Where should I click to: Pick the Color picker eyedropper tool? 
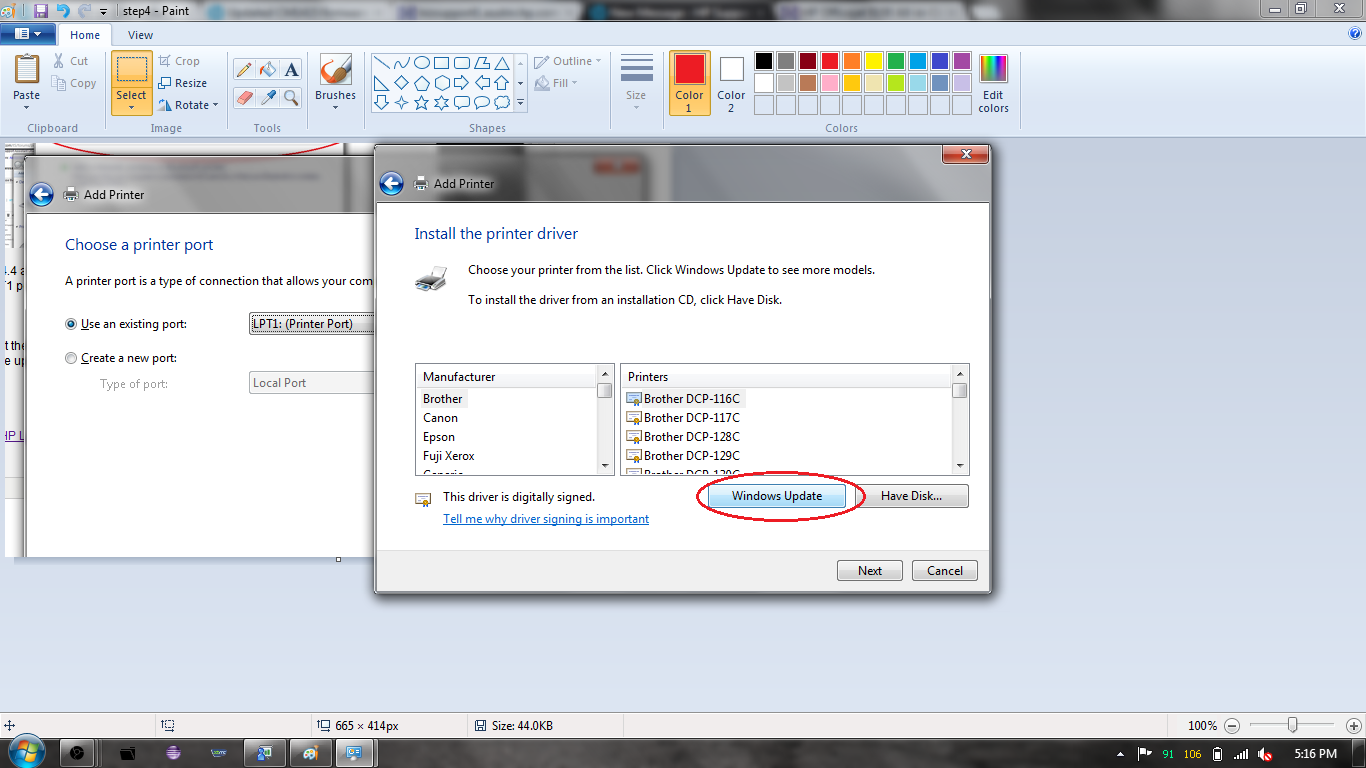pyautogui.click(x=267, y=97)
